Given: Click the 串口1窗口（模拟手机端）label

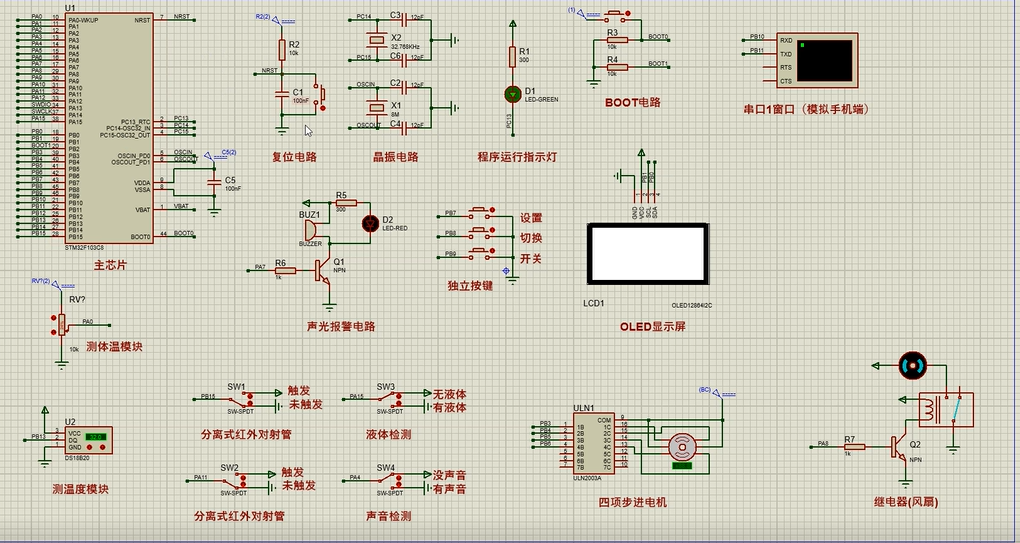Looking at the screenshot, I should pyautogui.click(x=807, y=109).
